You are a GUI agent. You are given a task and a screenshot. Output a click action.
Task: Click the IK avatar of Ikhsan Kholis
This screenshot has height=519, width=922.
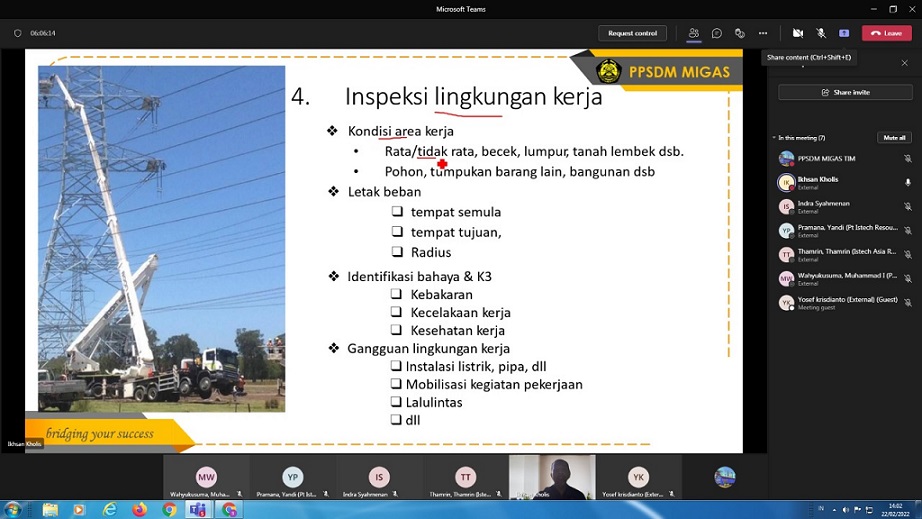(x=786, y=183)
